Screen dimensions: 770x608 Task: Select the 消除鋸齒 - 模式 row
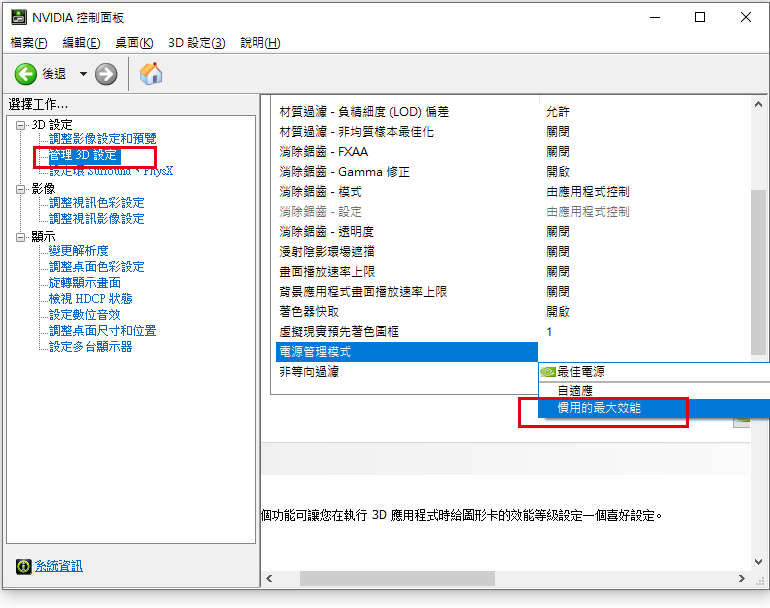pyautogui.click(x=407, y=192)
